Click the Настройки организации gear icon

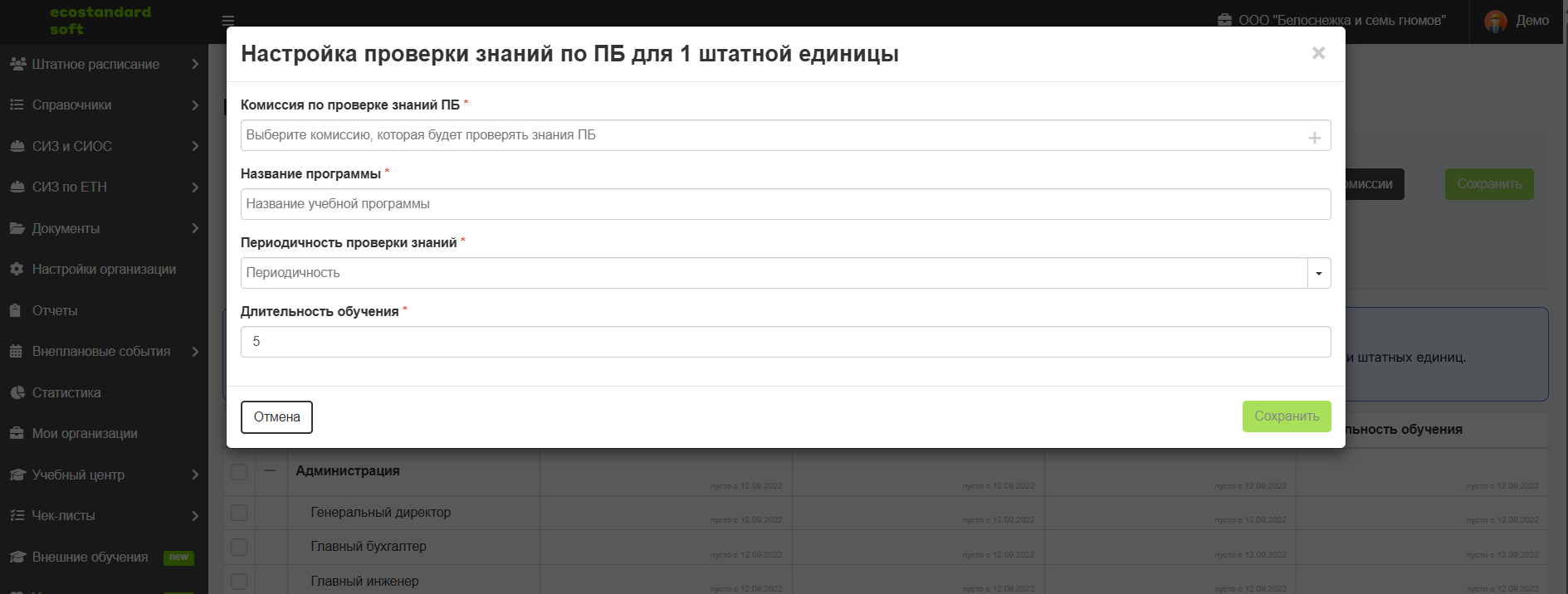17,269
